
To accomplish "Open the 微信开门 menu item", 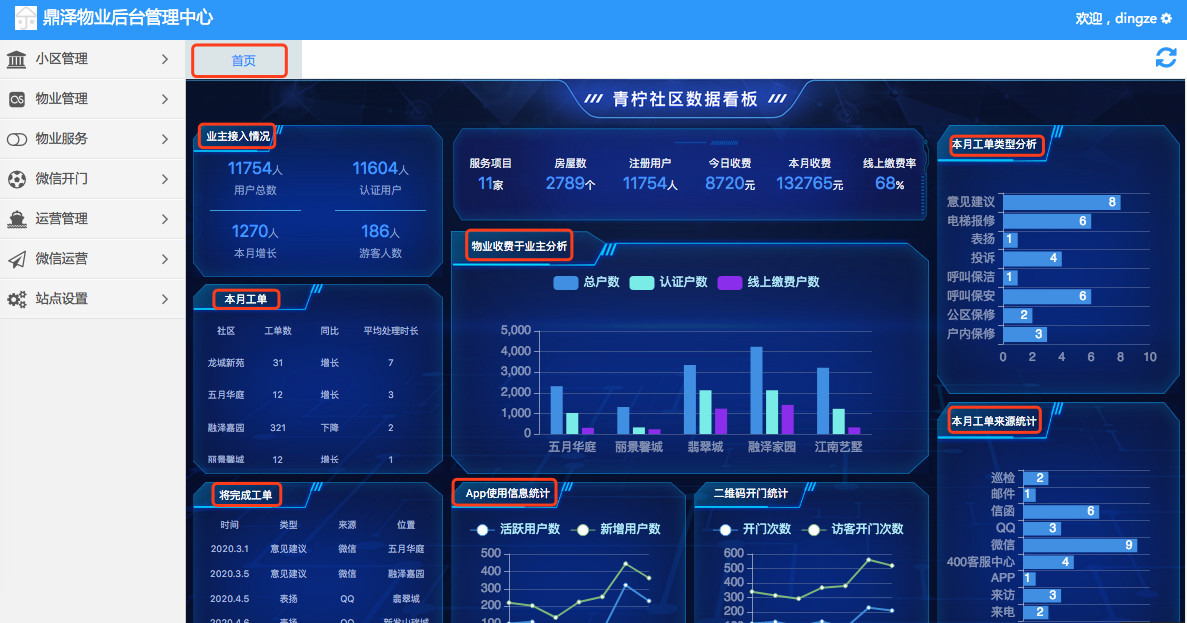I will pos(92,179).
